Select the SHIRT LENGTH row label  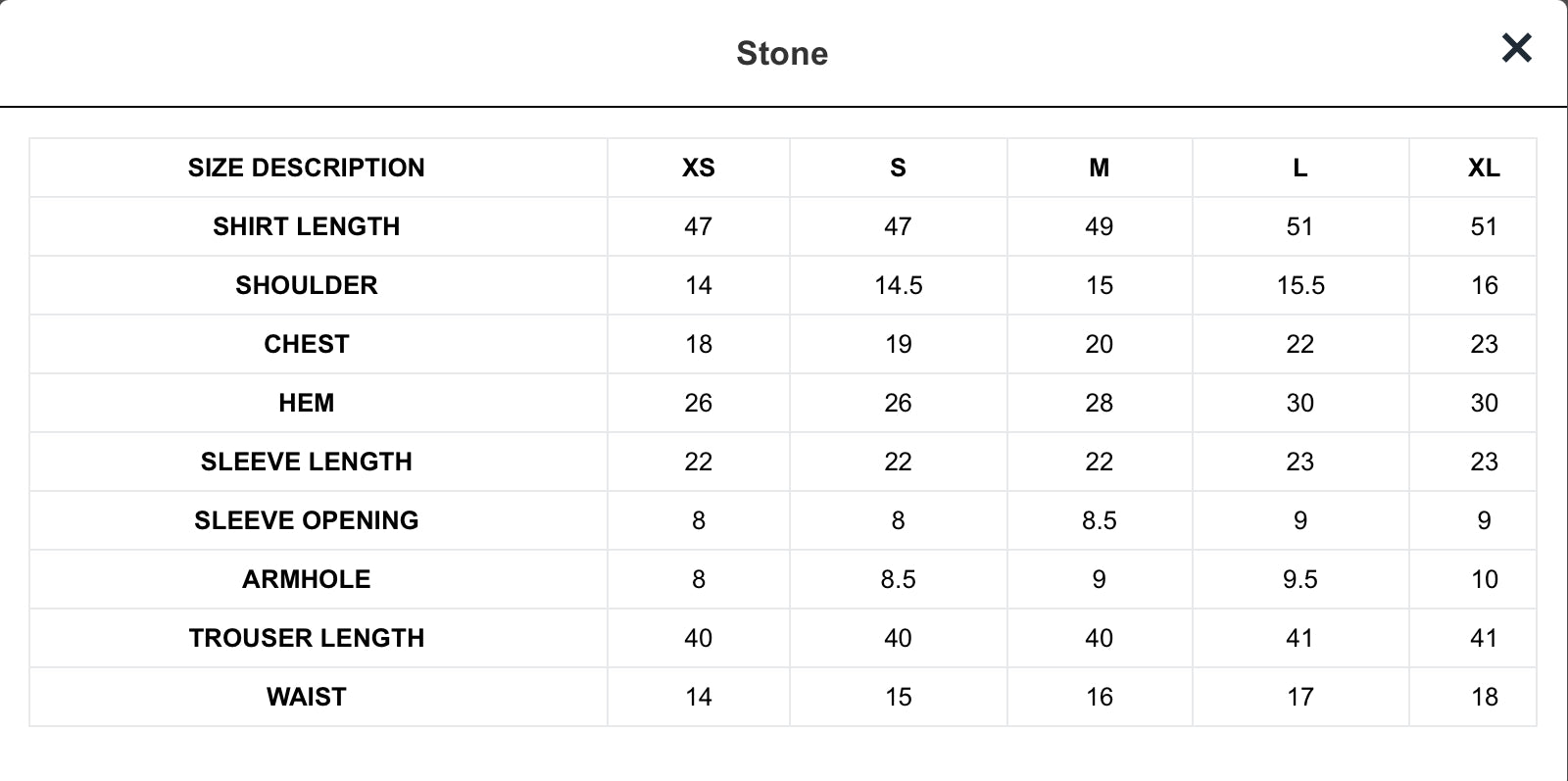[307, 226]
